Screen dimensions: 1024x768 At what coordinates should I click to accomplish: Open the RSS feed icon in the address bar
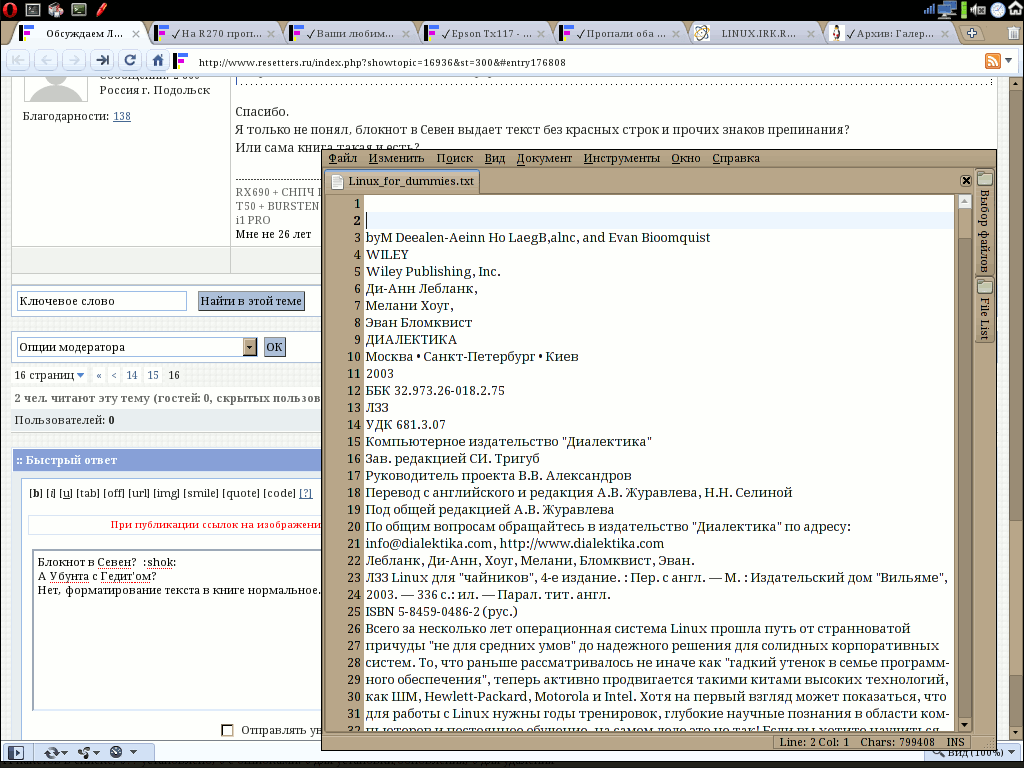click(993, 61)
